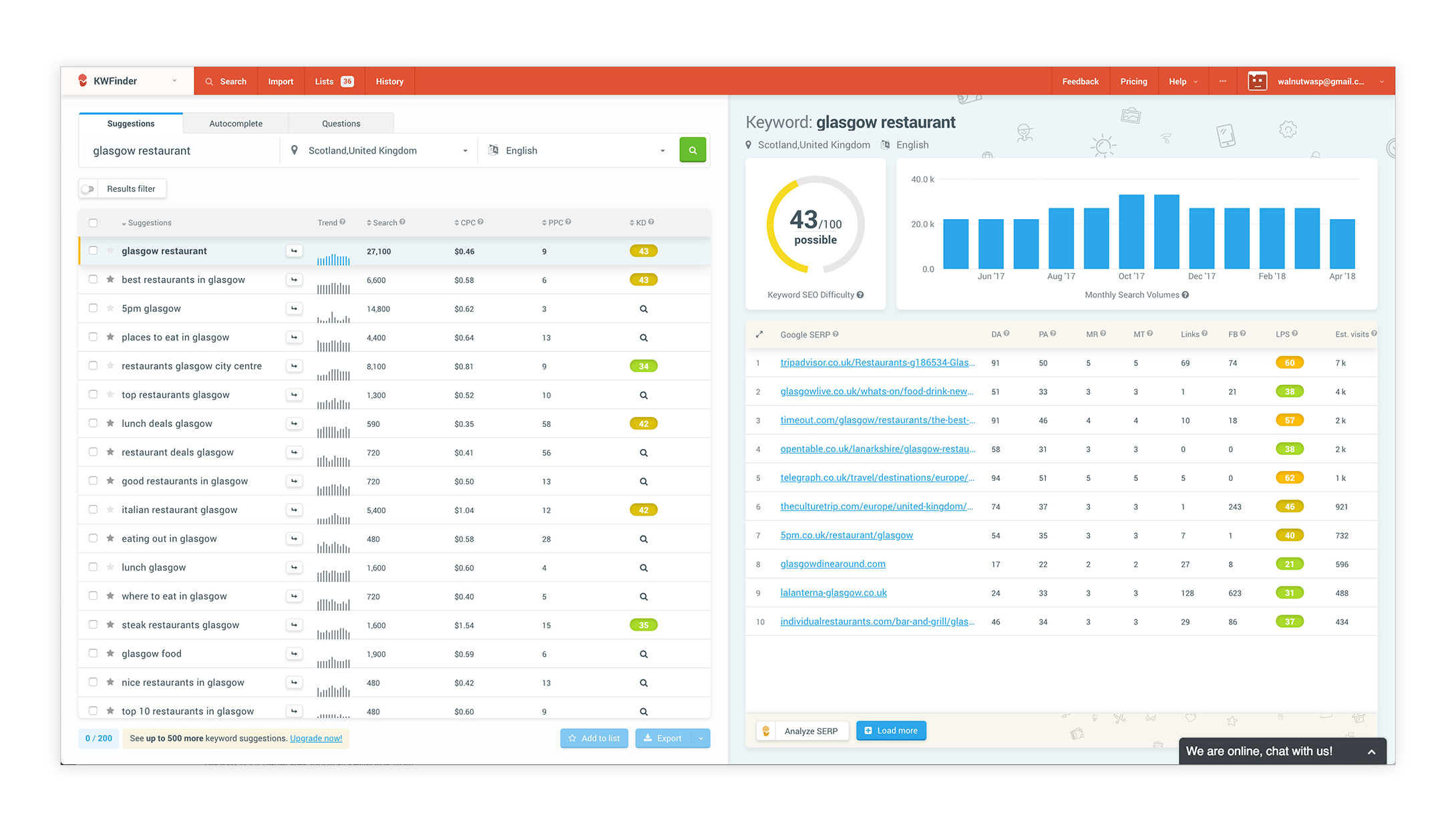1456x831 pixels.
Task: Click the Oct '17 search volume bar
Action: point(1131,232)
